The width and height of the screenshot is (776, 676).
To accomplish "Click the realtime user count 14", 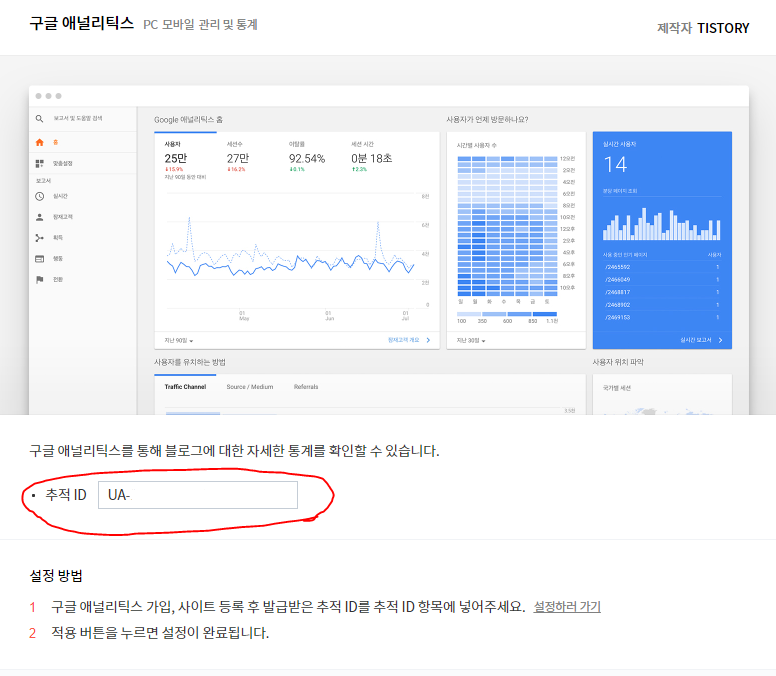I will click(616, 165).
